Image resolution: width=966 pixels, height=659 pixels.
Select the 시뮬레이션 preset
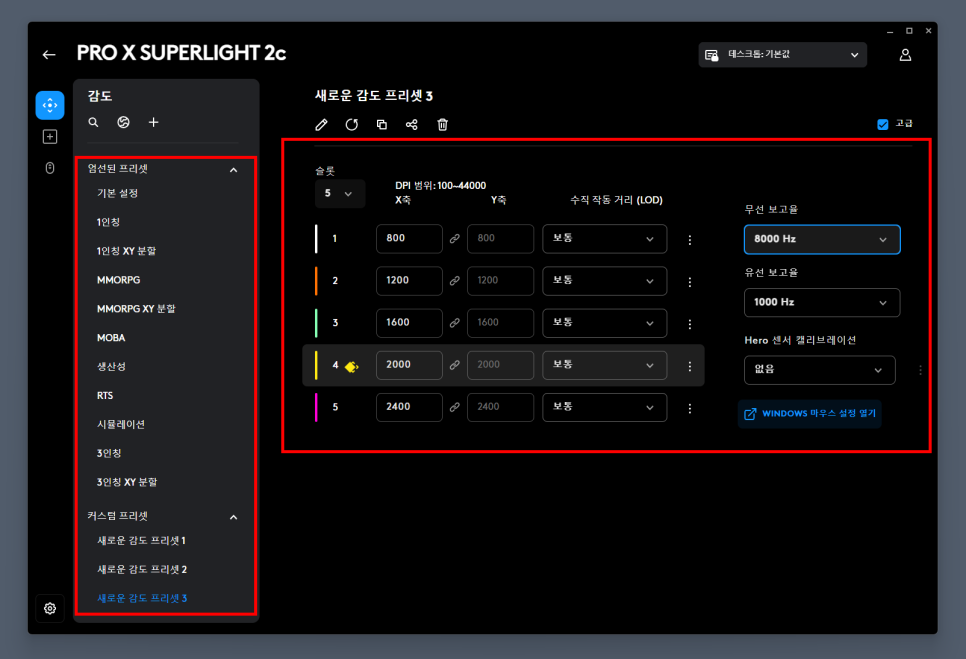coord(121,424)
